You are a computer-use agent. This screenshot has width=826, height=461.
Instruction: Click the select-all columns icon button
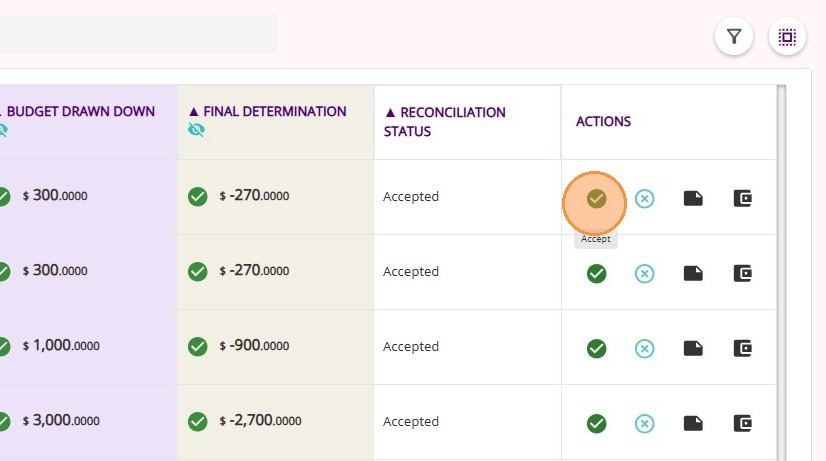(787, 37)
